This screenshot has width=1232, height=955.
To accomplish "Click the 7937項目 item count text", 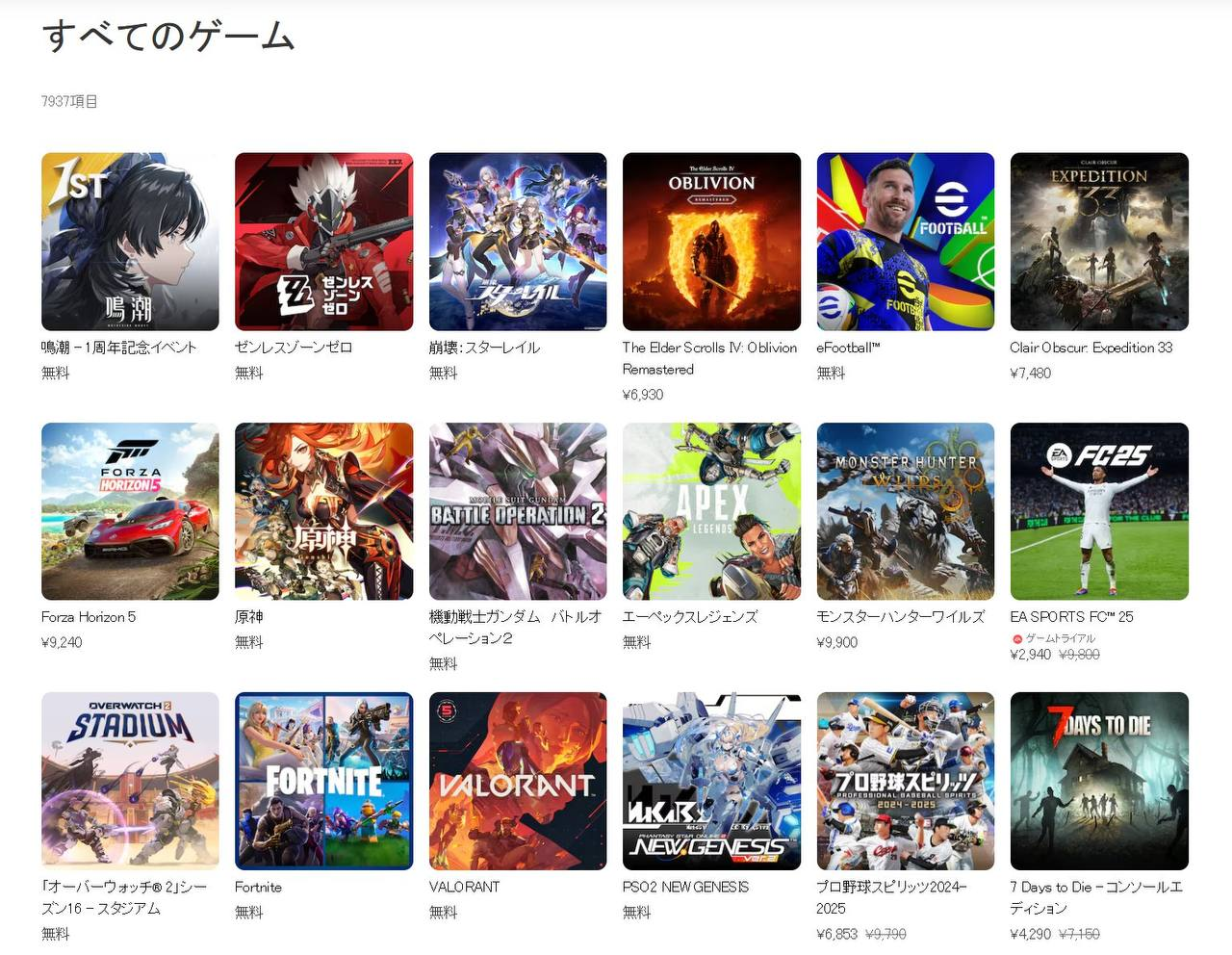I will [69, 101].
